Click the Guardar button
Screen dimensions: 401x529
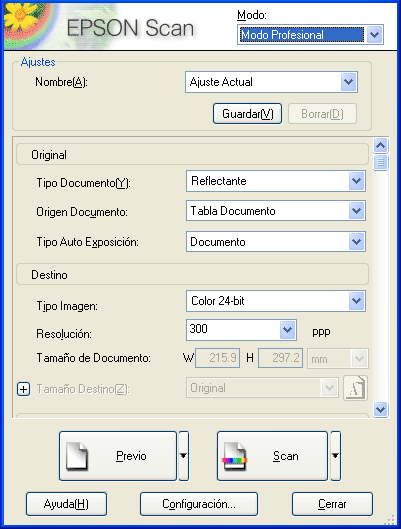tap(247, 114)
